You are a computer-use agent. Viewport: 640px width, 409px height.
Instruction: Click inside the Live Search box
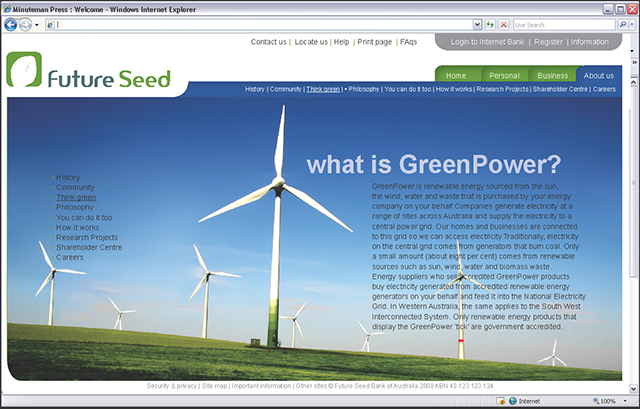tap(564, 25)
